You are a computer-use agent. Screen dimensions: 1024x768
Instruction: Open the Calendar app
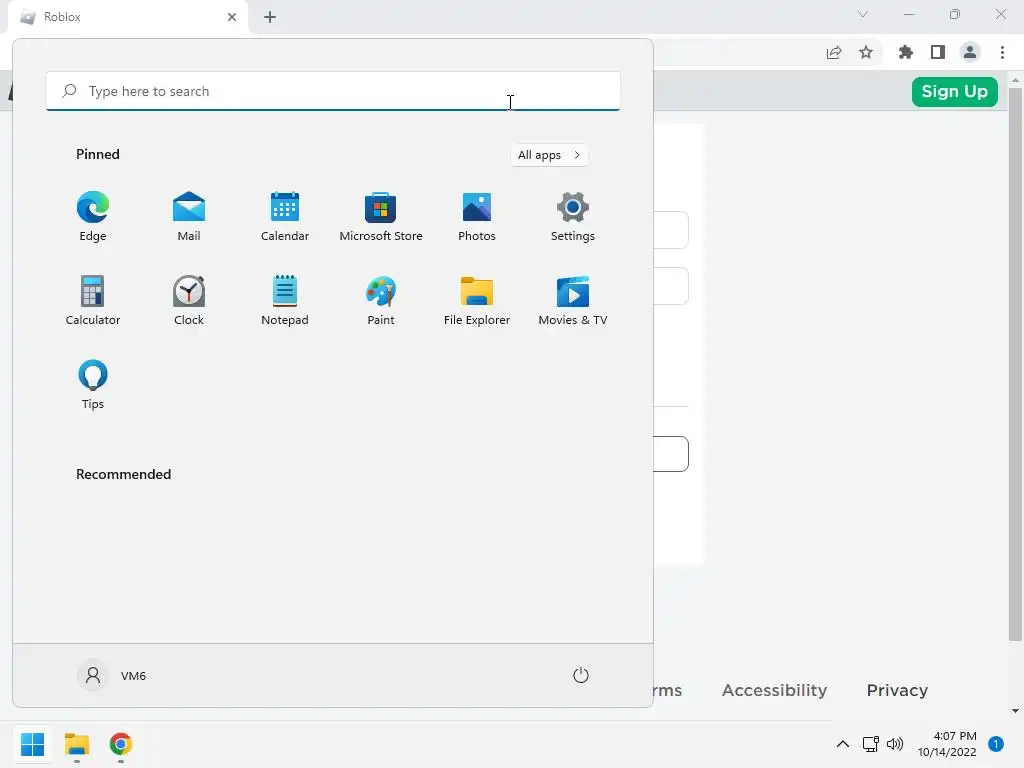[285, 217]
